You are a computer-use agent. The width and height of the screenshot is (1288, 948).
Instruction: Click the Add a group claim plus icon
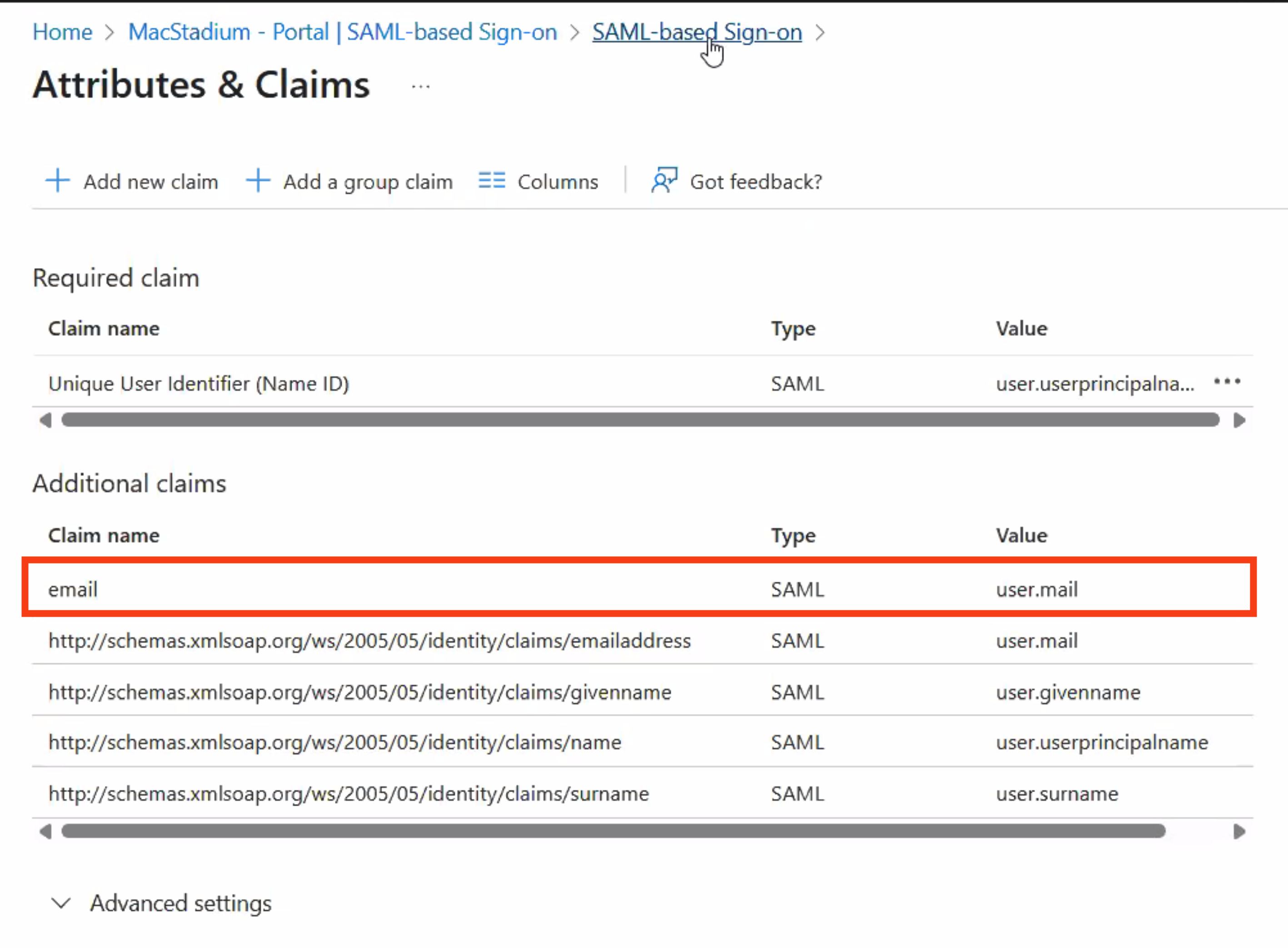[x=258, y=181]
